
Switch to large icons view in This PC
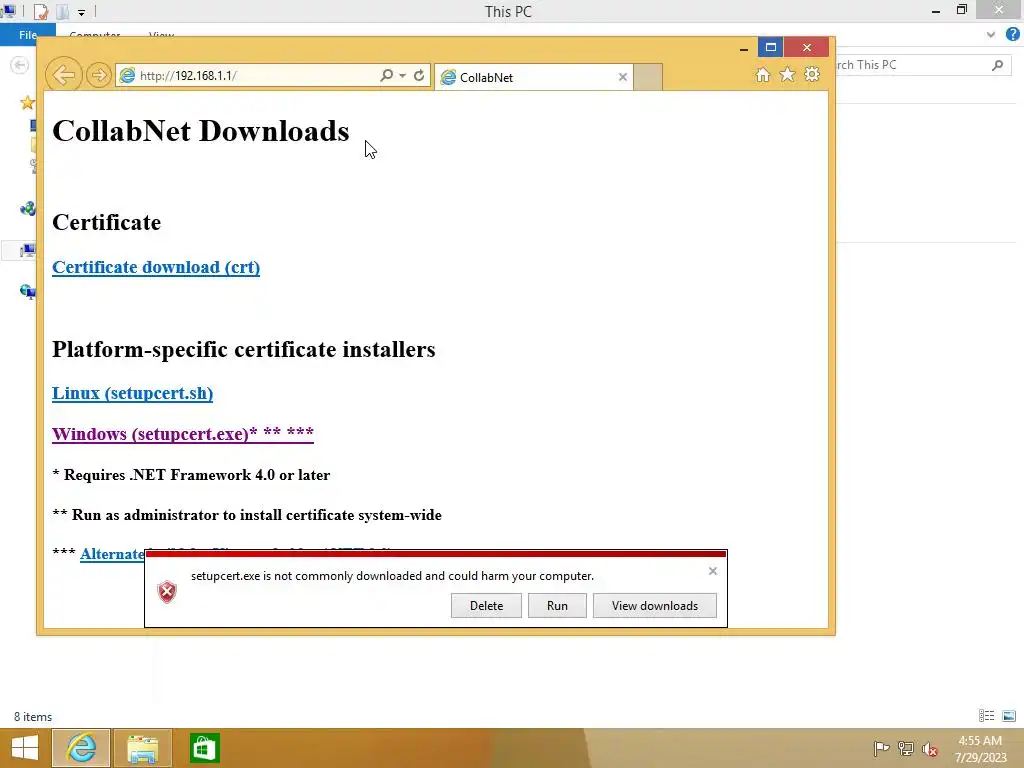click(x=1009, y=716)
